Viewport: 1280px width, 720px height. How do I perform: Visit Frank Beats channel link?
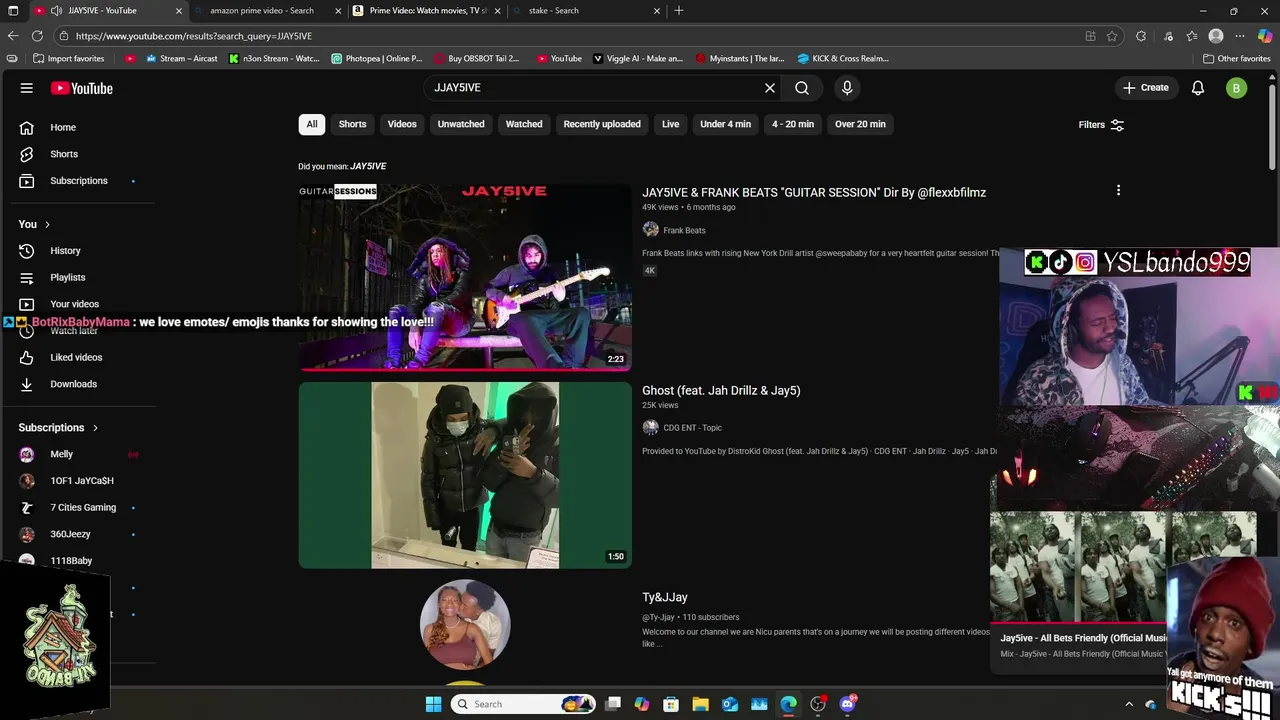coord(684,230)
